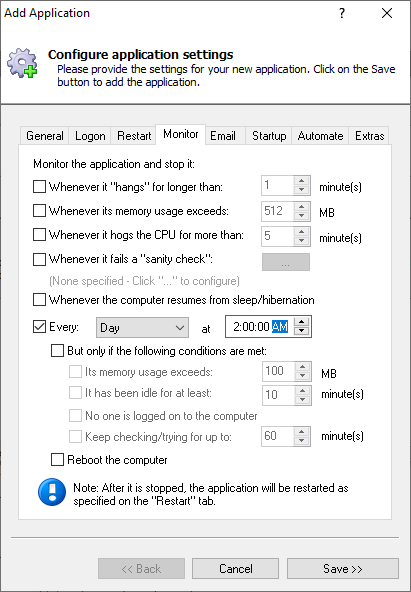Screen dimensions: 411x592
Task: Expand the Day frequency dropdown
Action: 142,327
